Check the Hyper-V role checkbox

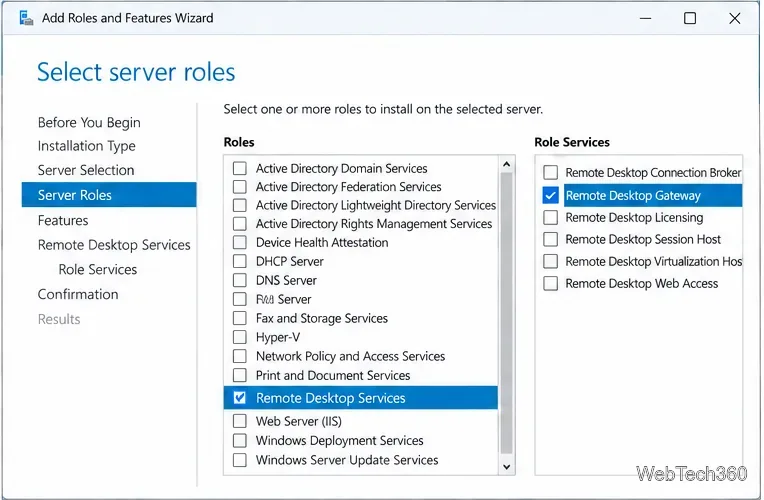tap(239, 337)
